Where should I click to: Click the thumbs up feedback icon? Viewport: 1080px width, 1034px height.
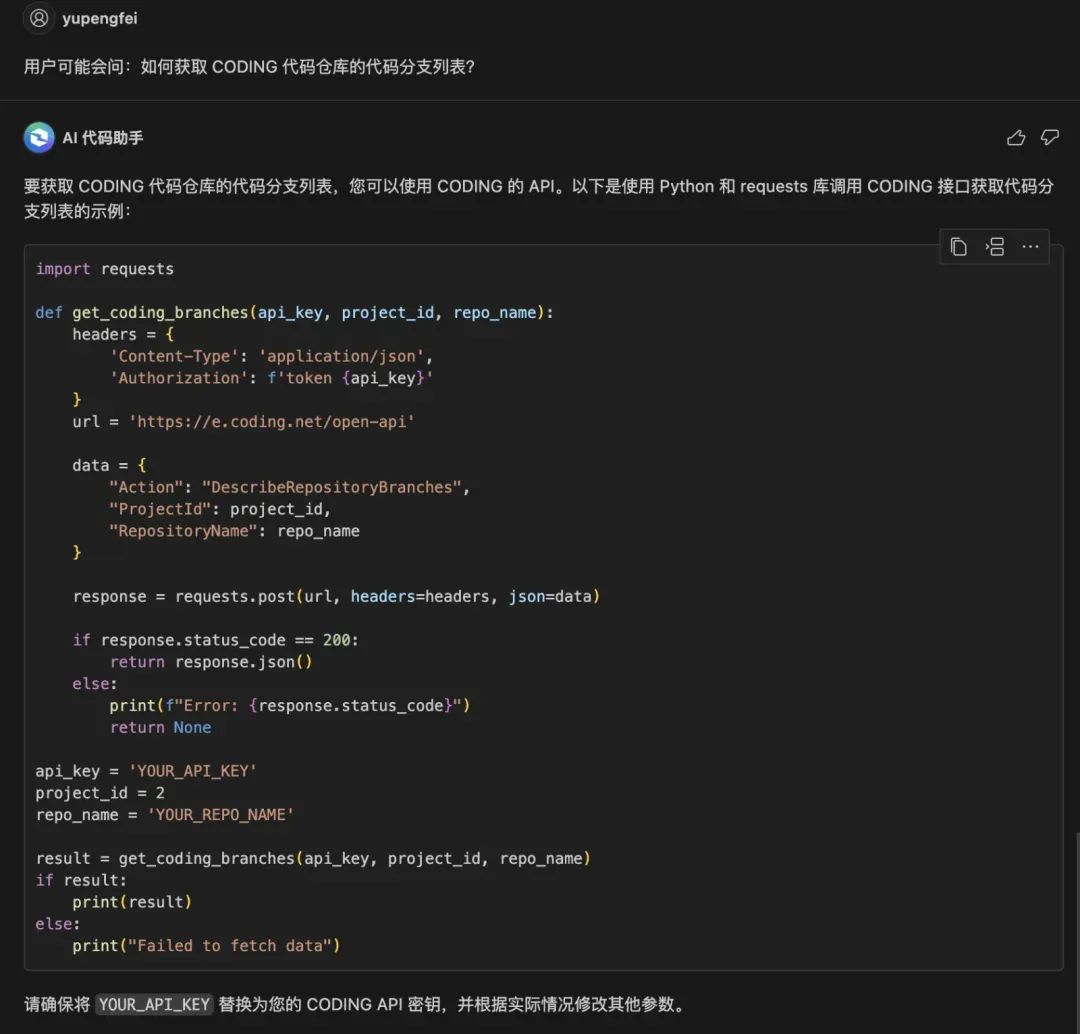[1016, 138]
